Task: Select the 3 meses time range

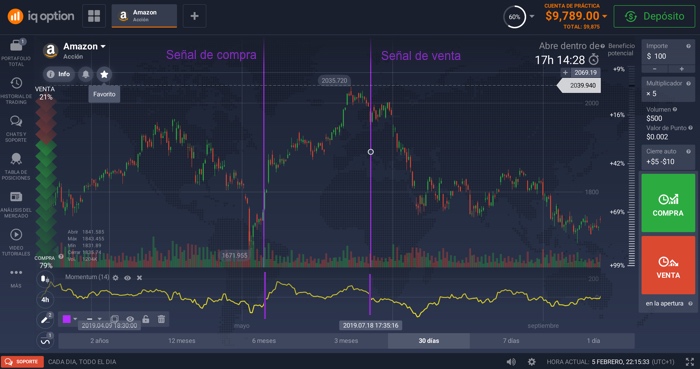Action: click(x=346, y=340)
